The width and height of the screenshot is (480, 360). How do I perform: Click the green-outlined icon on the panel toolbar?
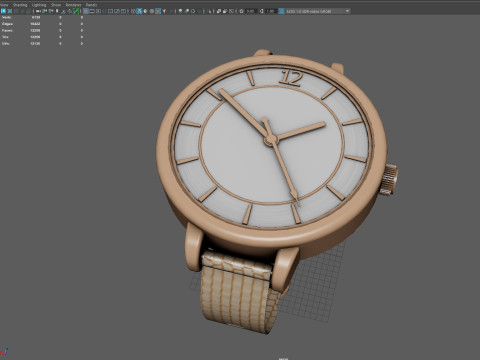click(76, 11)
